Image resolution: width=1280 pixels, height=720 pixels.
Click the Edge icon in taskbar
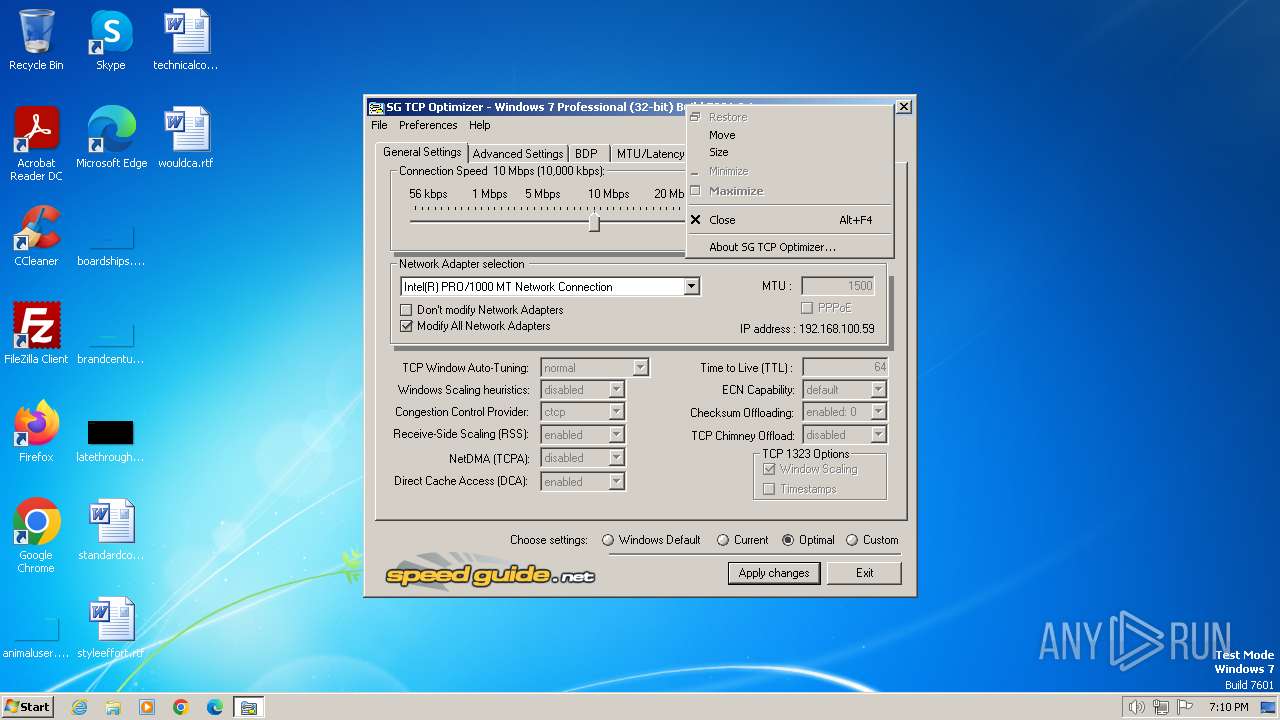[215, 707]
